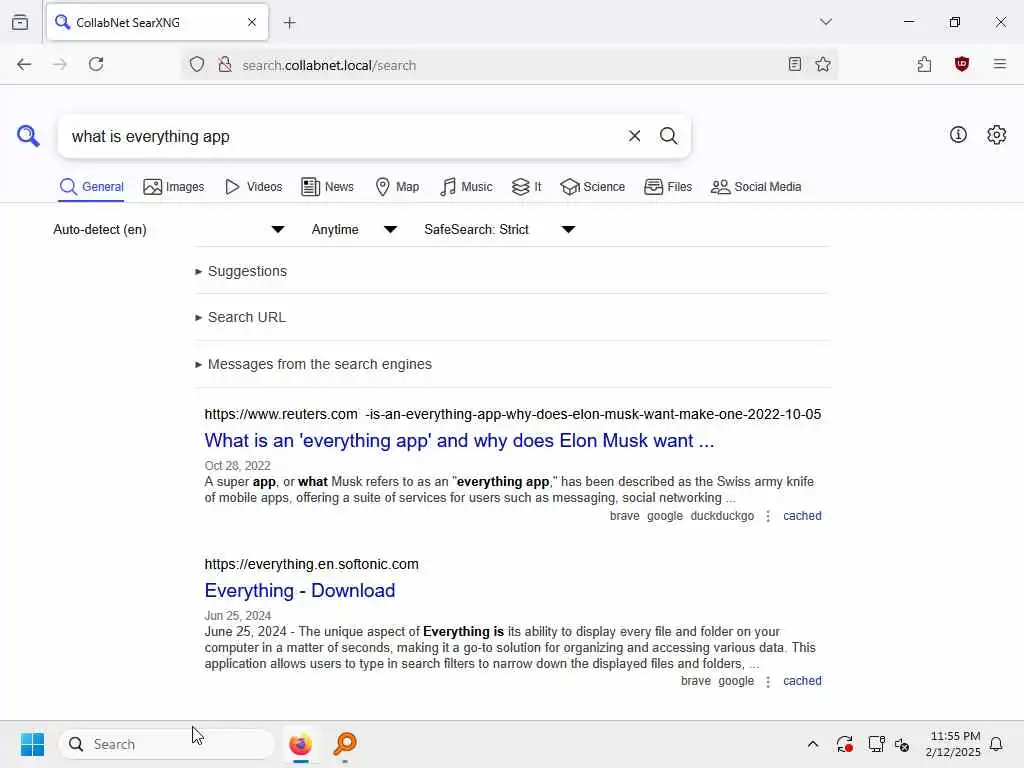Switch to the It category tab
The image size is (1024, 768).
(x=526, y=187)
